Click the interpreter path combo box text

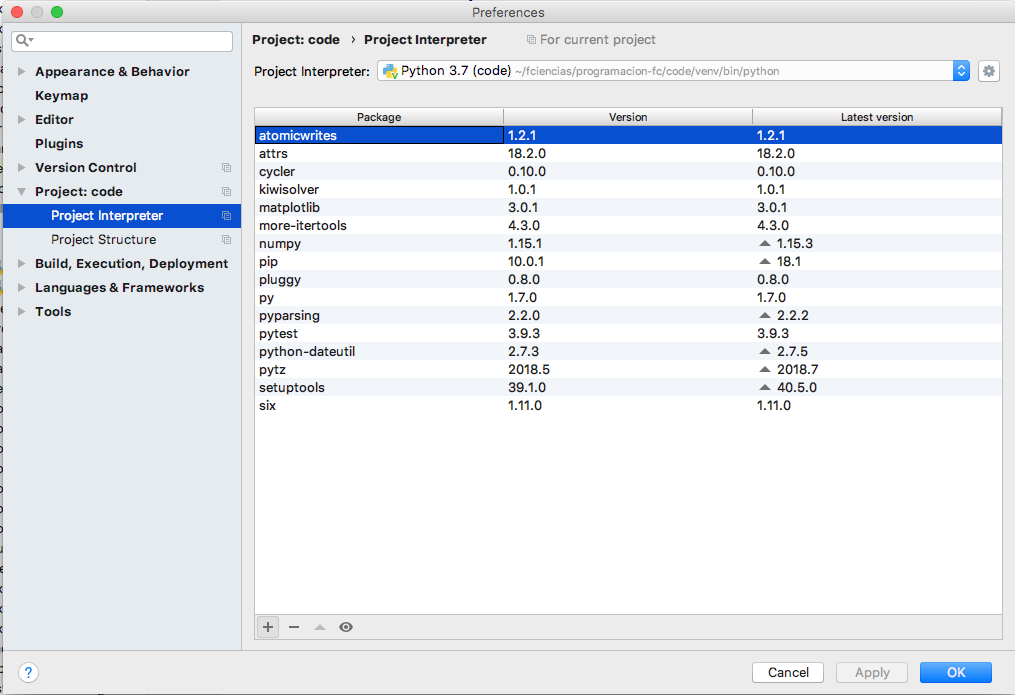(x=647, y=71)
